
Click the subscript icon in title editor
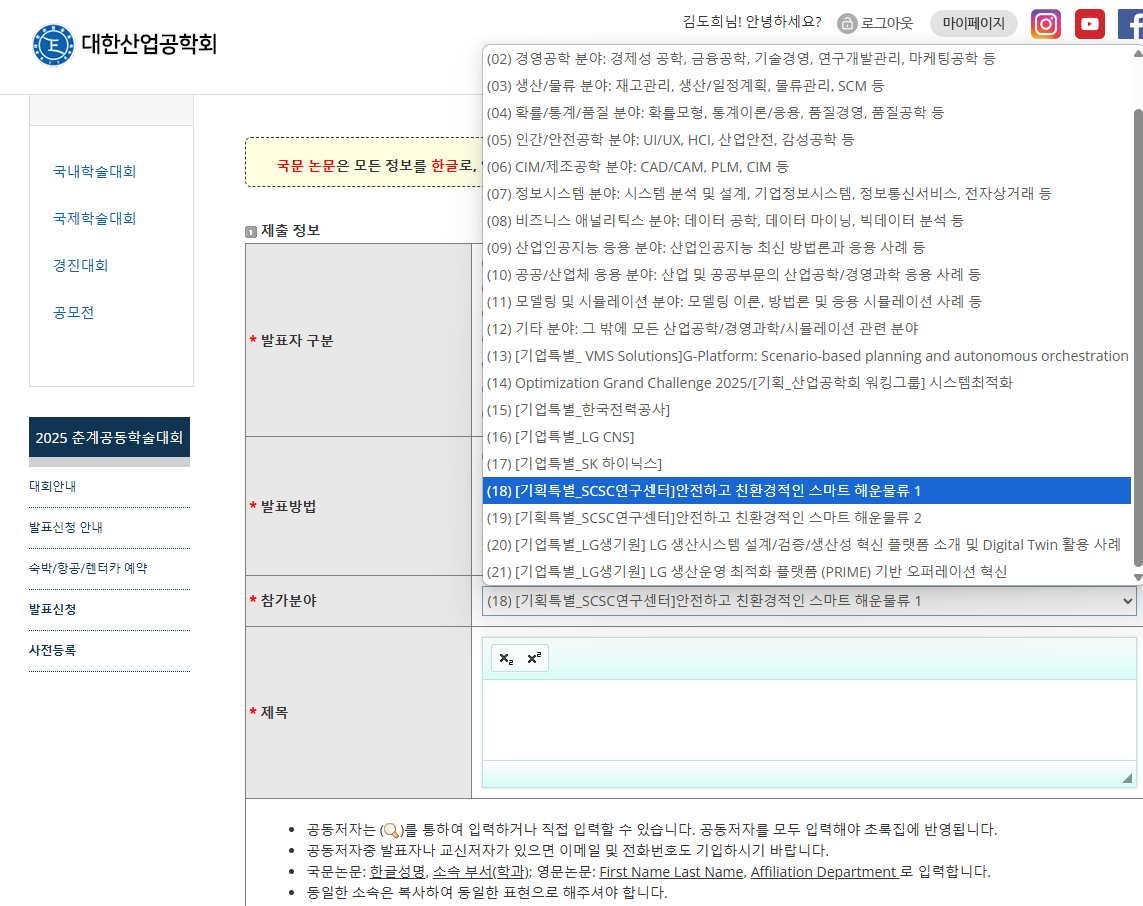[506, 658]
